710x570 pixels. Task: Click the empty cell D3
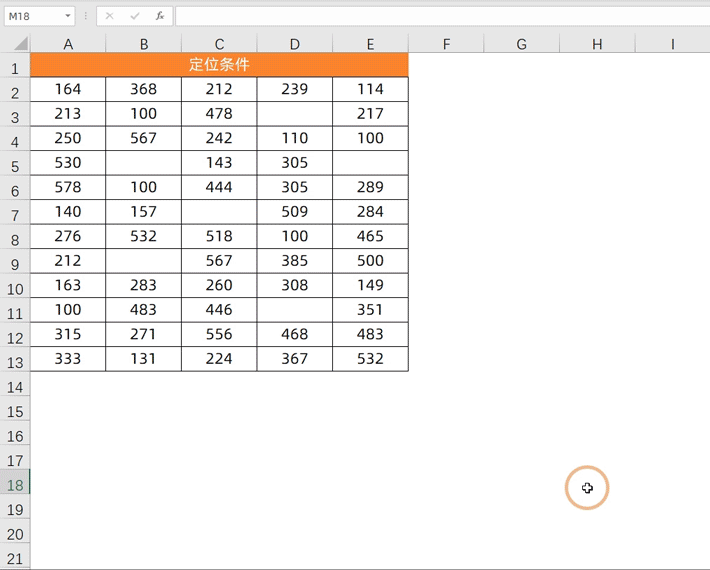[x=295, y=114]
